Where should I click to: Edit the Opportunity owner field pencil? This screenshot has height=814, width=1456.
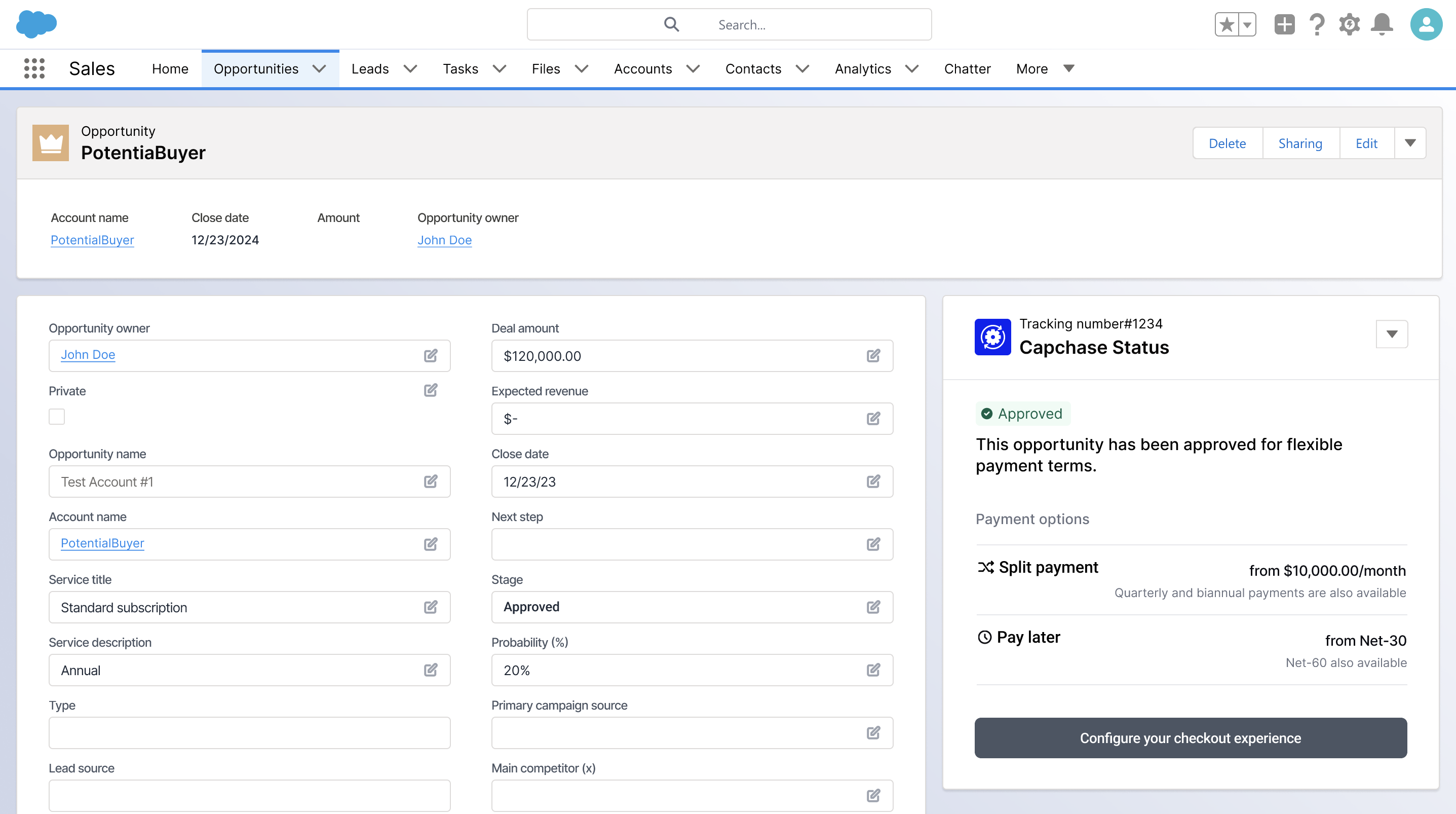pyautogui.click(x=431, y=355)
